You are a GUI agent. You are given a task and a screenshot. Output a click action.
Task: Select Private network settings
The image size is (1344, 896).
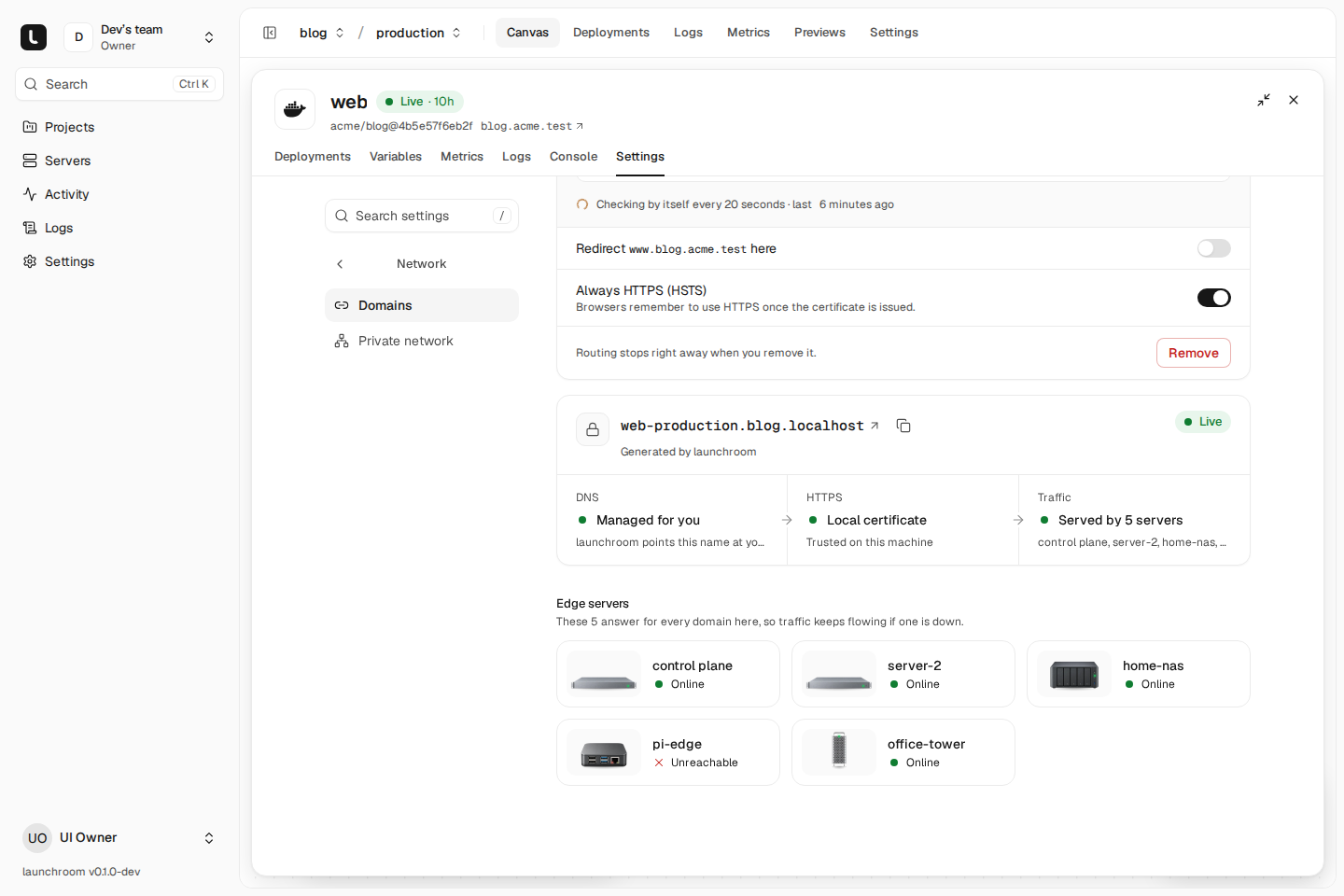(422, 341)
